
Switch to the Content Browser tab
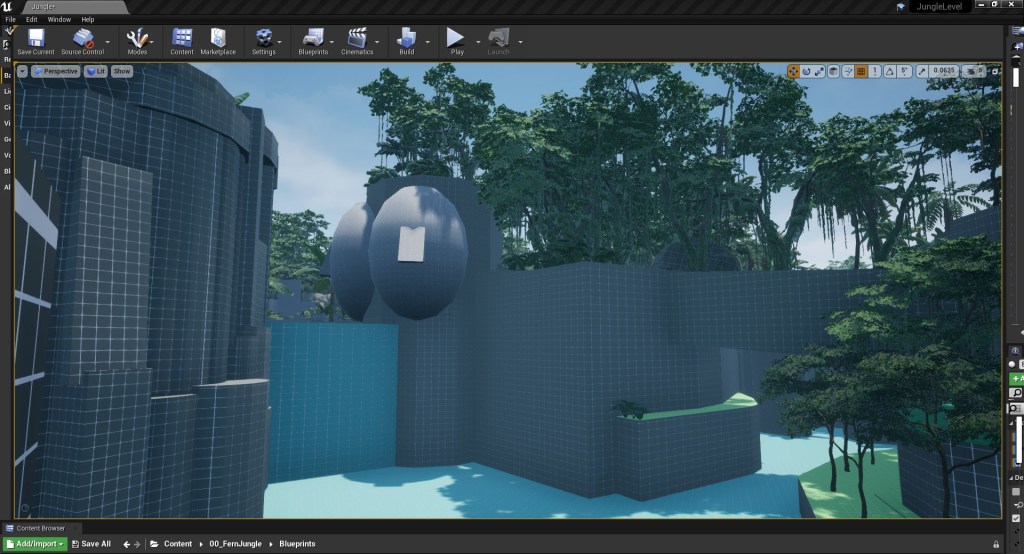pos(40,528)
